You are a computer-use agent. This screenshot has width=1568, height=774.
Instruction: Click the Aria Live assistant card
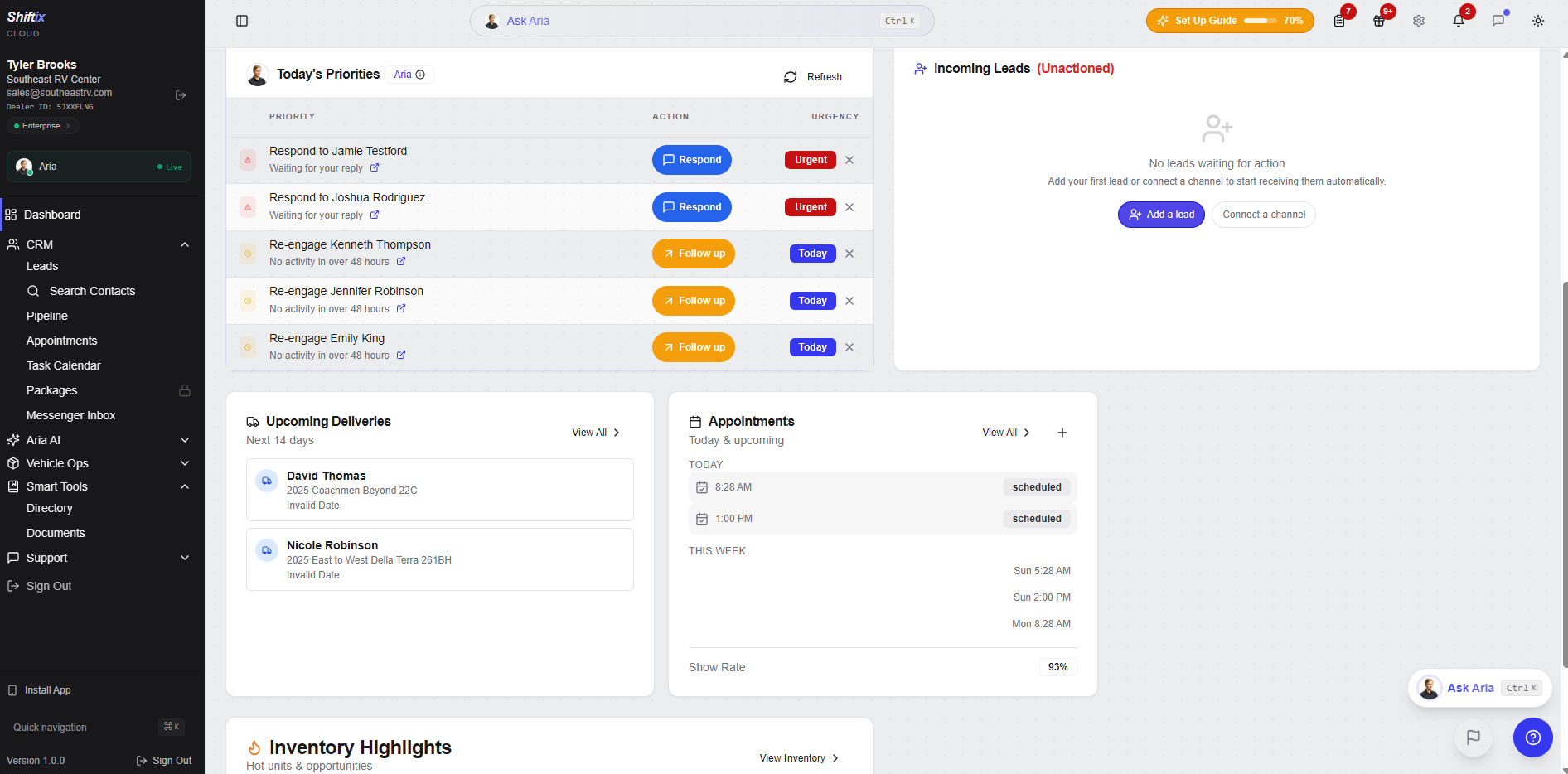[x=99, y=167]
